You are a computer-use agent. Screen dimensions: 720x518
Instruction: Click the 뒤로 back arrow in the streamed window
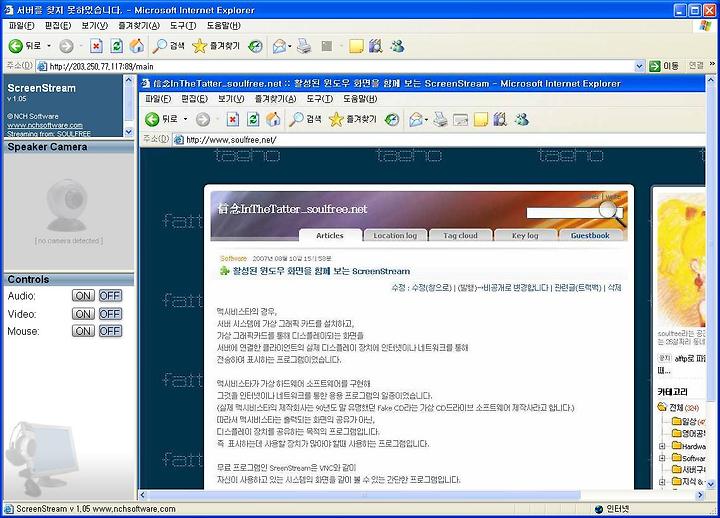(x=152, y=119)
